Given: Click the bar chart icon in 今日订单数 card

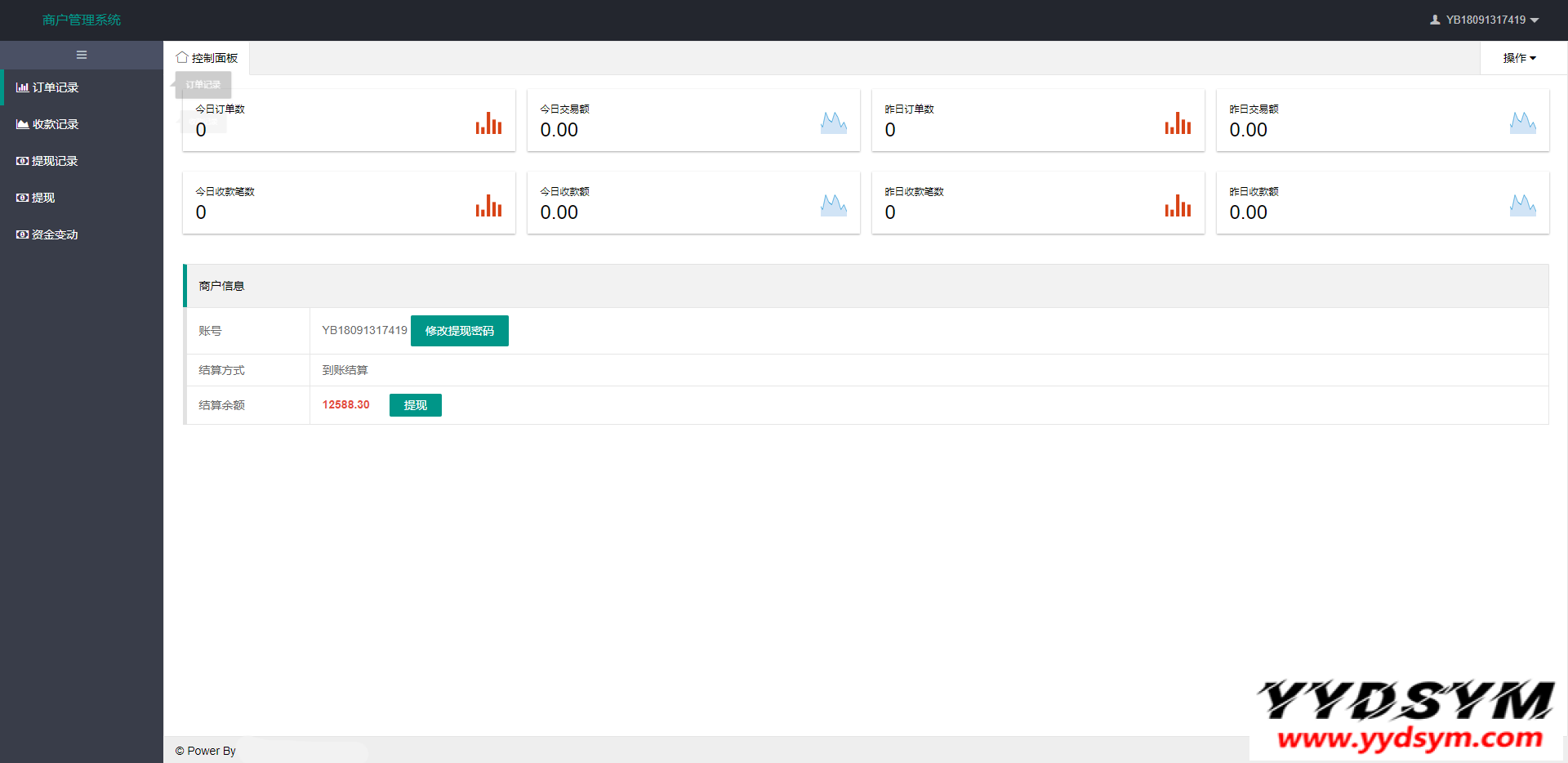Looking at the screenshot, I should [x=488, y=123].
